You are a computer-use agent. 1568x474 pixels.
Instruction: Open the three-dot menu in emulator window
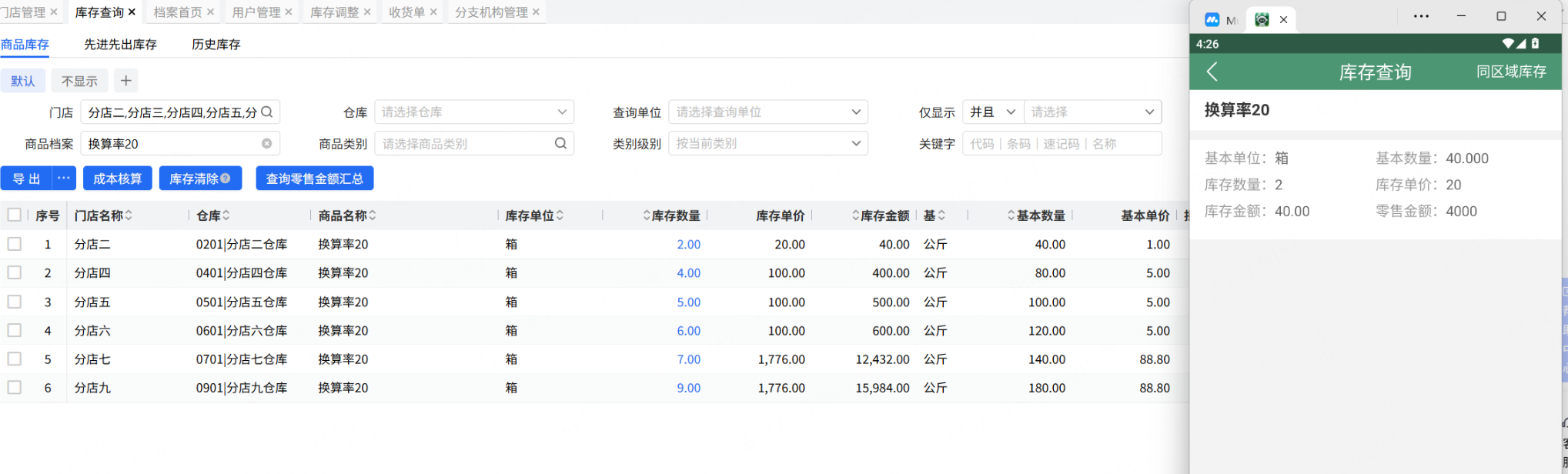pyautogui.click(x=1421, y=17)
